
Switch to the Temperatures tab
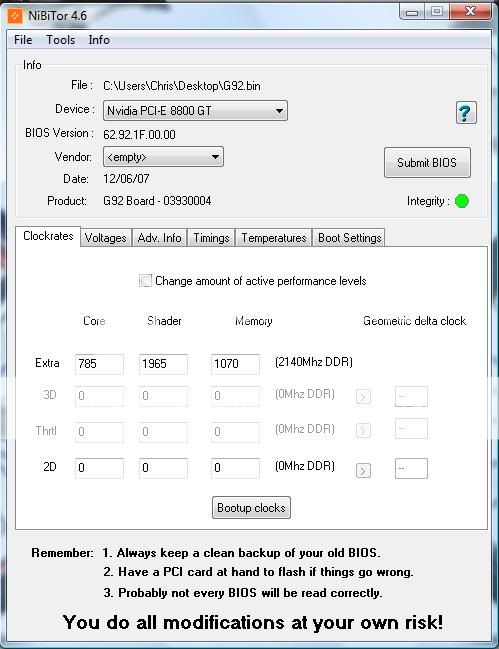tap(273, 238)
